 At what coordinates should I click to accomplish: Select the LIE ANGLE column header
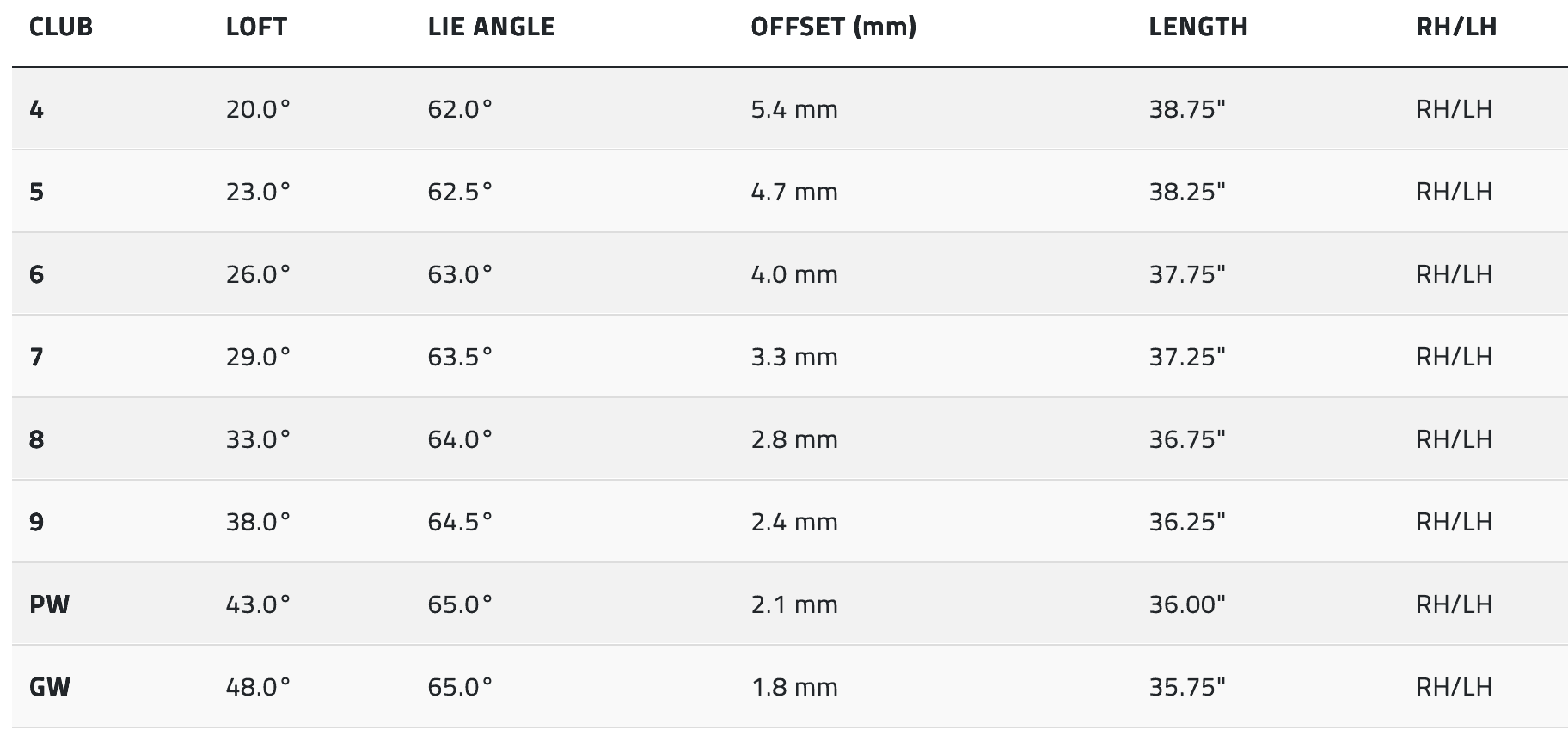tap(491, 28)
